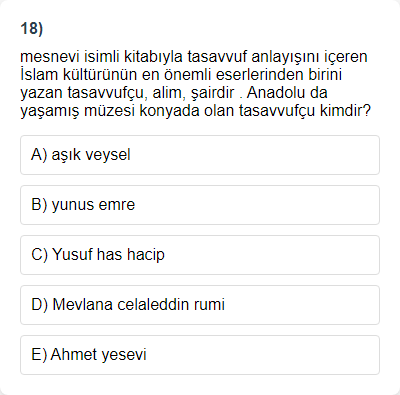
Task: Pick answer C) Yusuf has hacip
Action: tap(200, 255)
